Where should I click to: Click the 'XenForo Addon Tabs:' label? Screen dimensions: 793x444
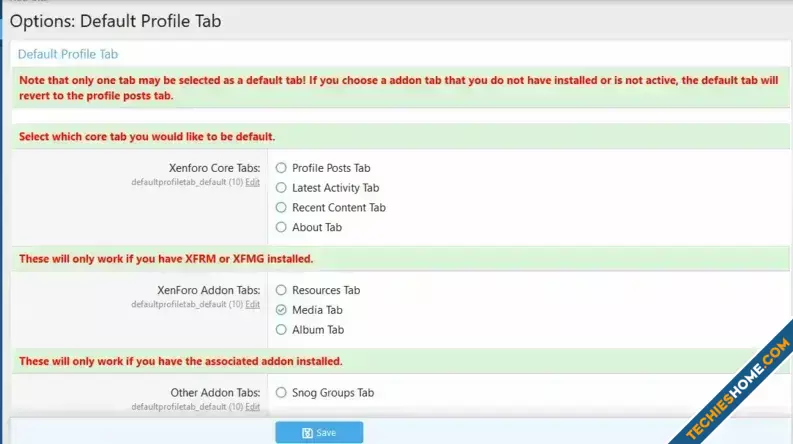[208, 290]
